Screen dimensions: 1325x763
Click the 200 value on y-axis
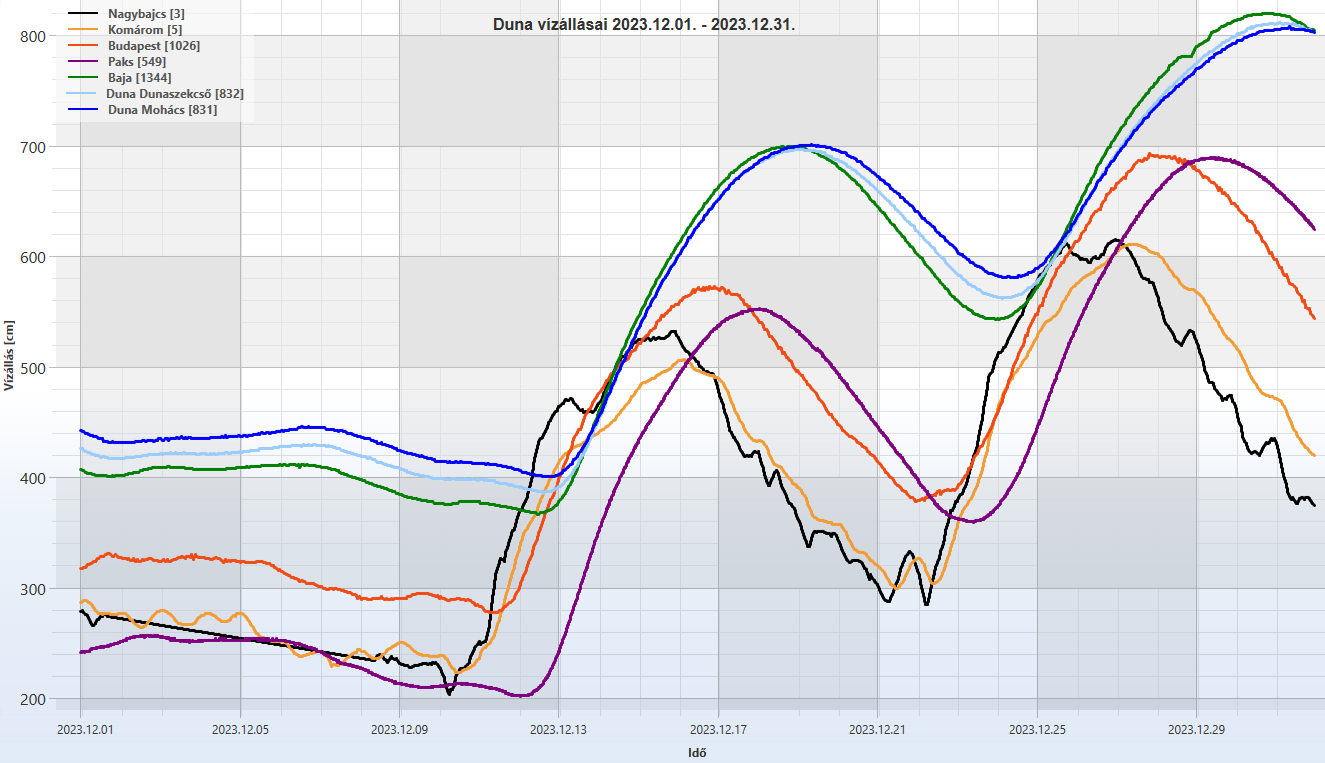point(34,699)
